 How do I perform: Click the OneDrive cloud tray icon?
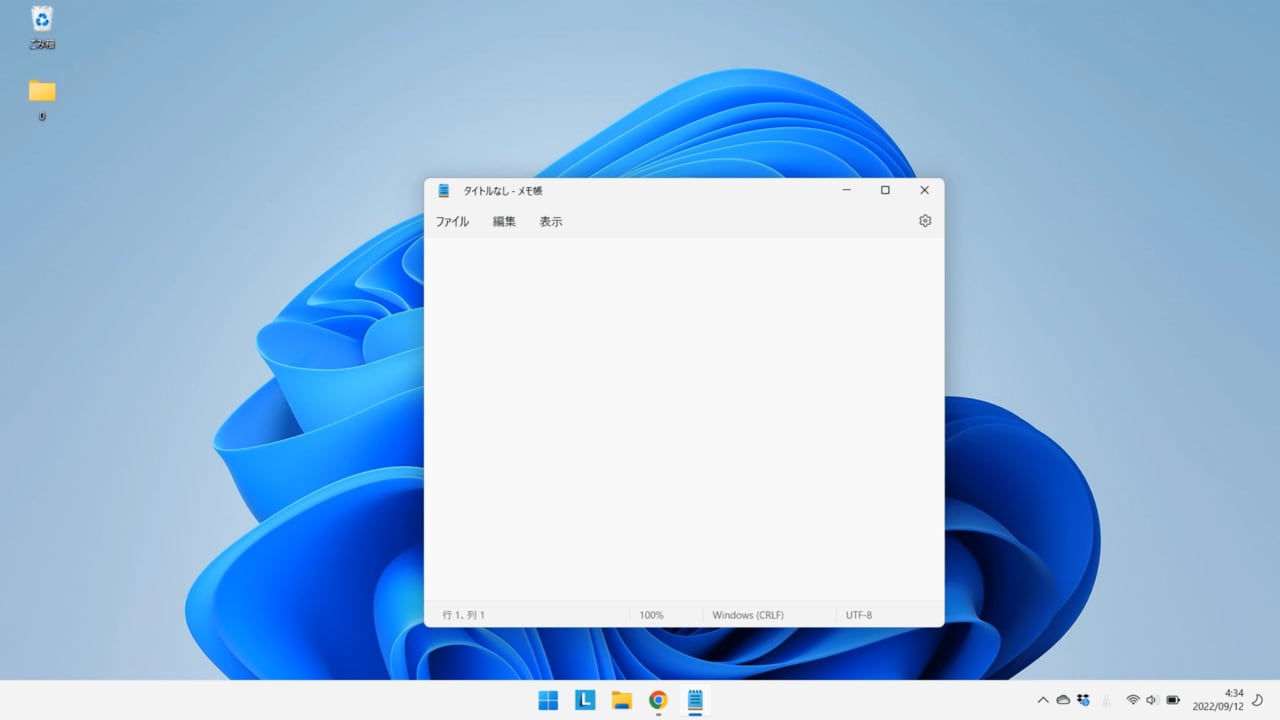(x=1063, y=700)
